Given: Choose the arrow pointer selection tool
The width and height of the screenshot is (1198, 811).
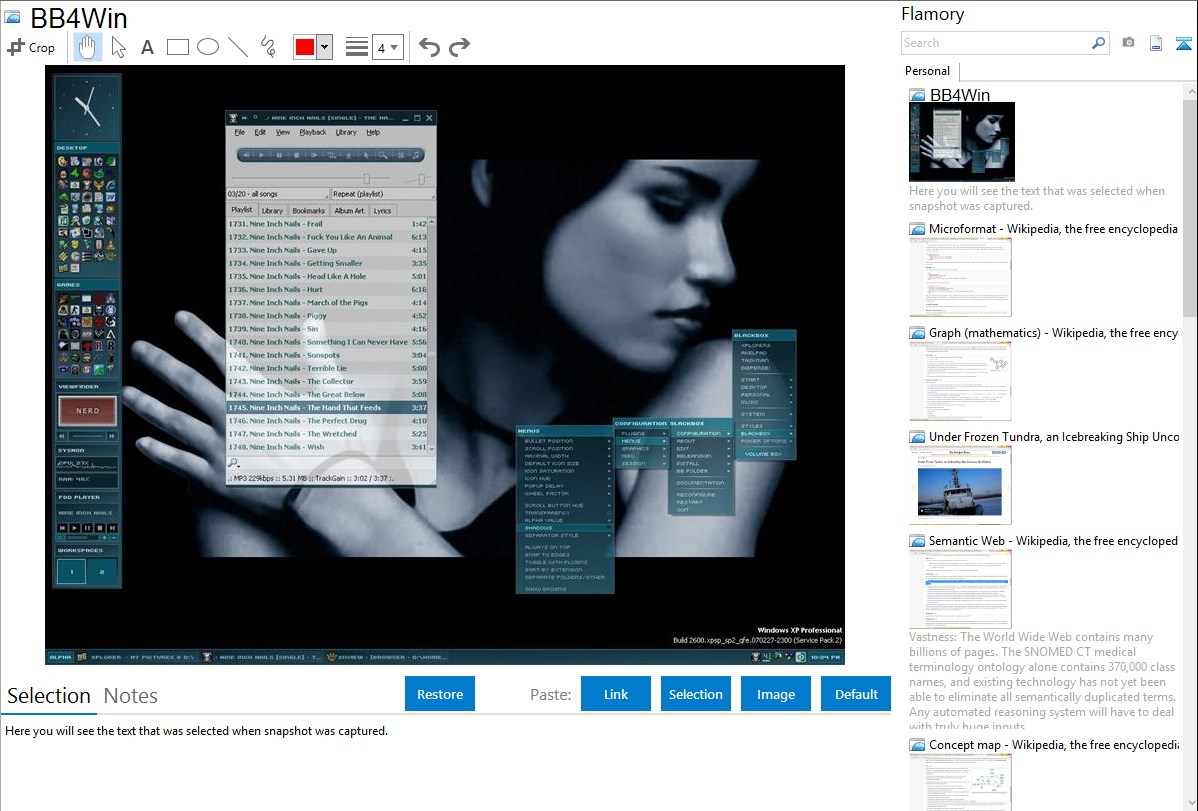Looking at the screenshot, I should (x=118, y=47).
